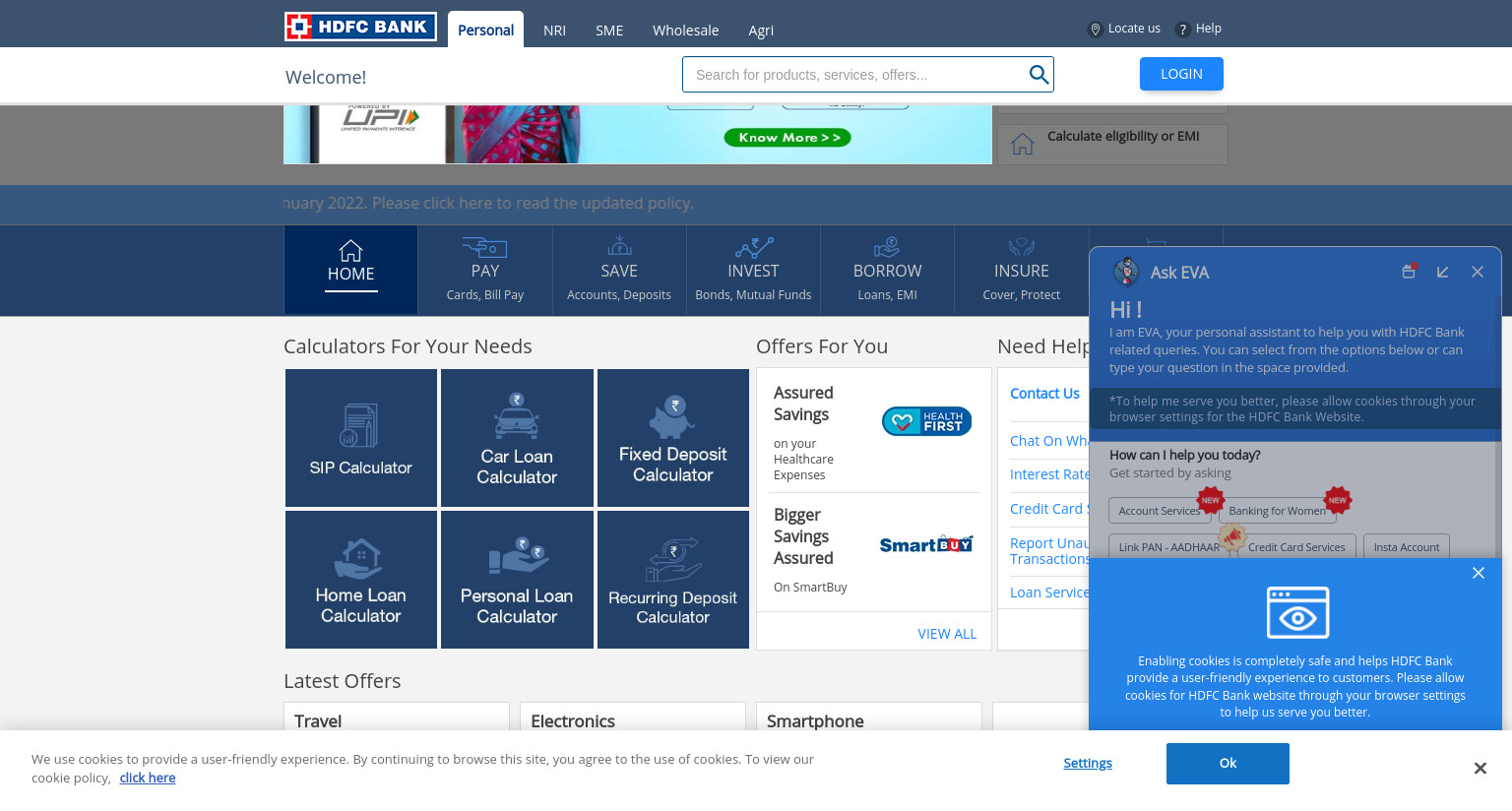Open the PAY Cards, Bill Pay menu
This screenshot has width=1512, height=811.
[x=485, y=270]
